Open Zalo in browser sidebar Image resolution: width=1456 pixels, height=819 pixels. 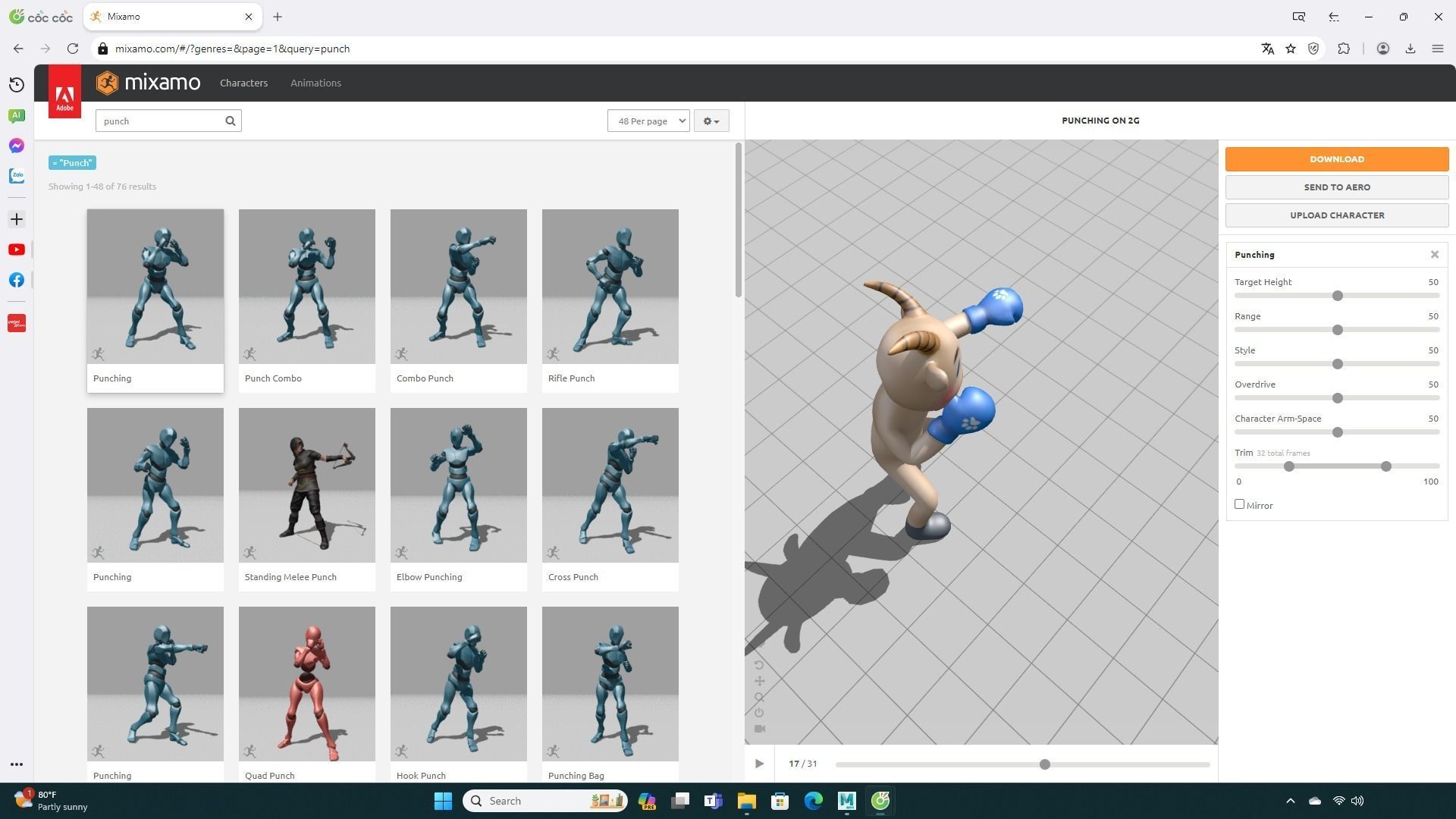[x=17, y=176]
